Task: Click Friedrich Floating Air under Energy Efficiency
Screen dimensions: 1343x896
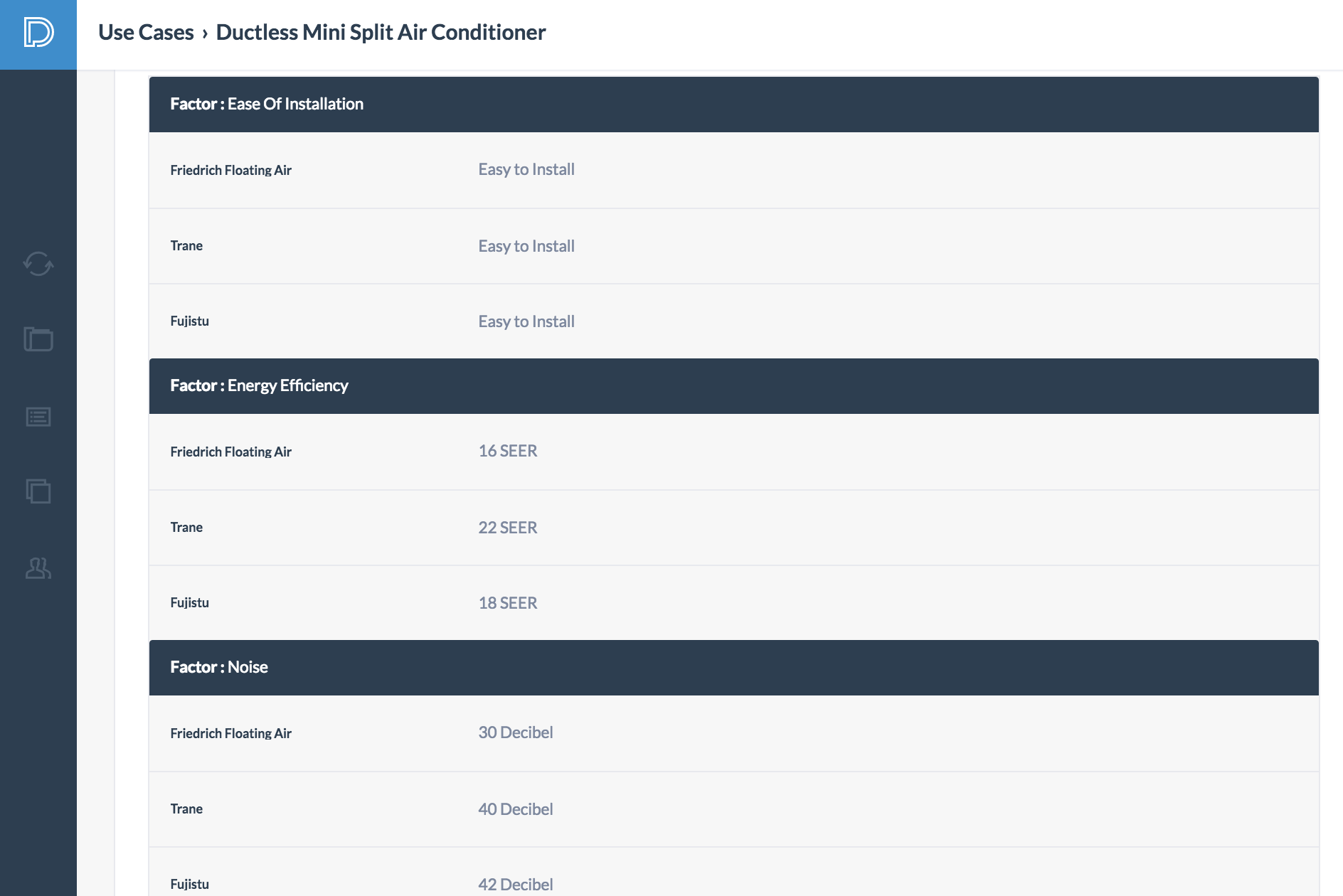Action: 230,452
